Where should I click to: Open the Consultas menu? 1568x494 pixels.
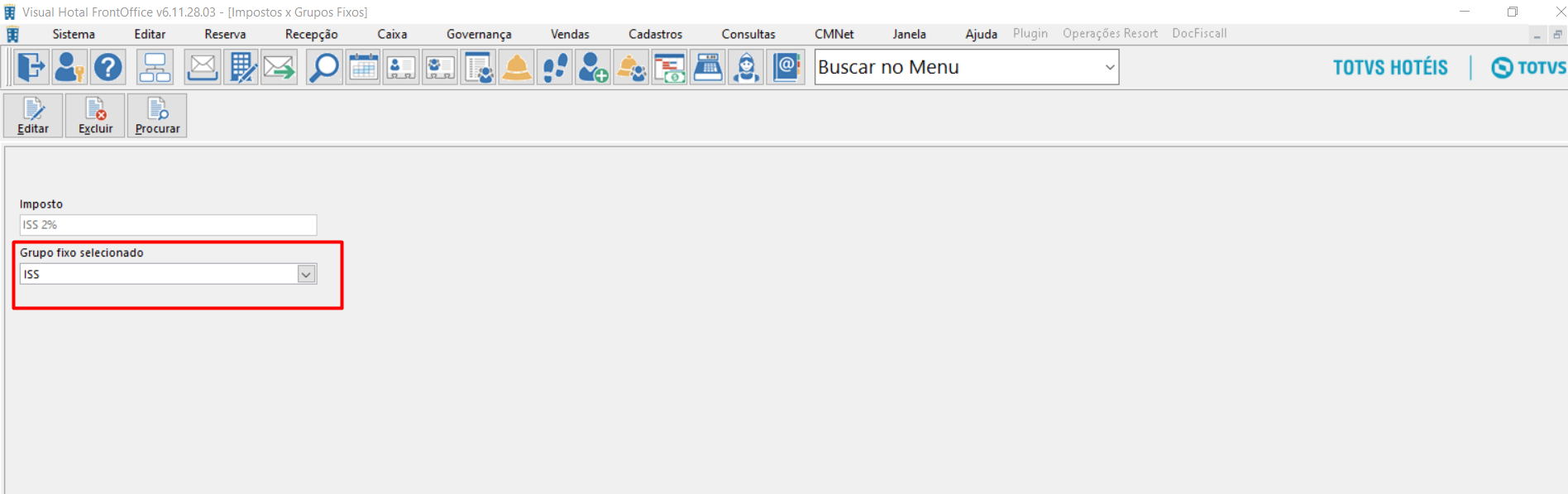tap(748, 34)
